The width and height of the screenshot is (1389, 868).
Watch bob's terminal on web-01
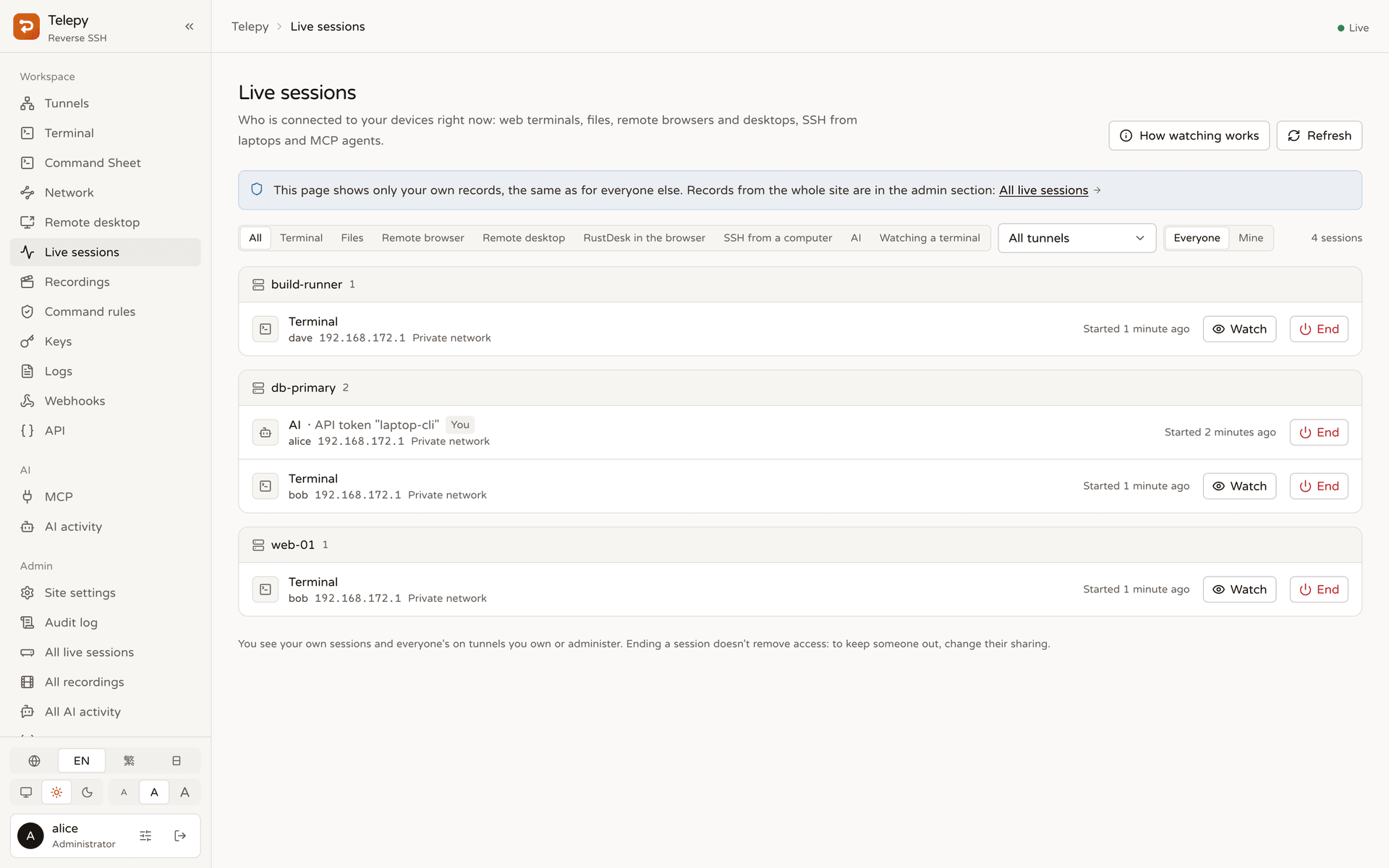pos(1239,590)
